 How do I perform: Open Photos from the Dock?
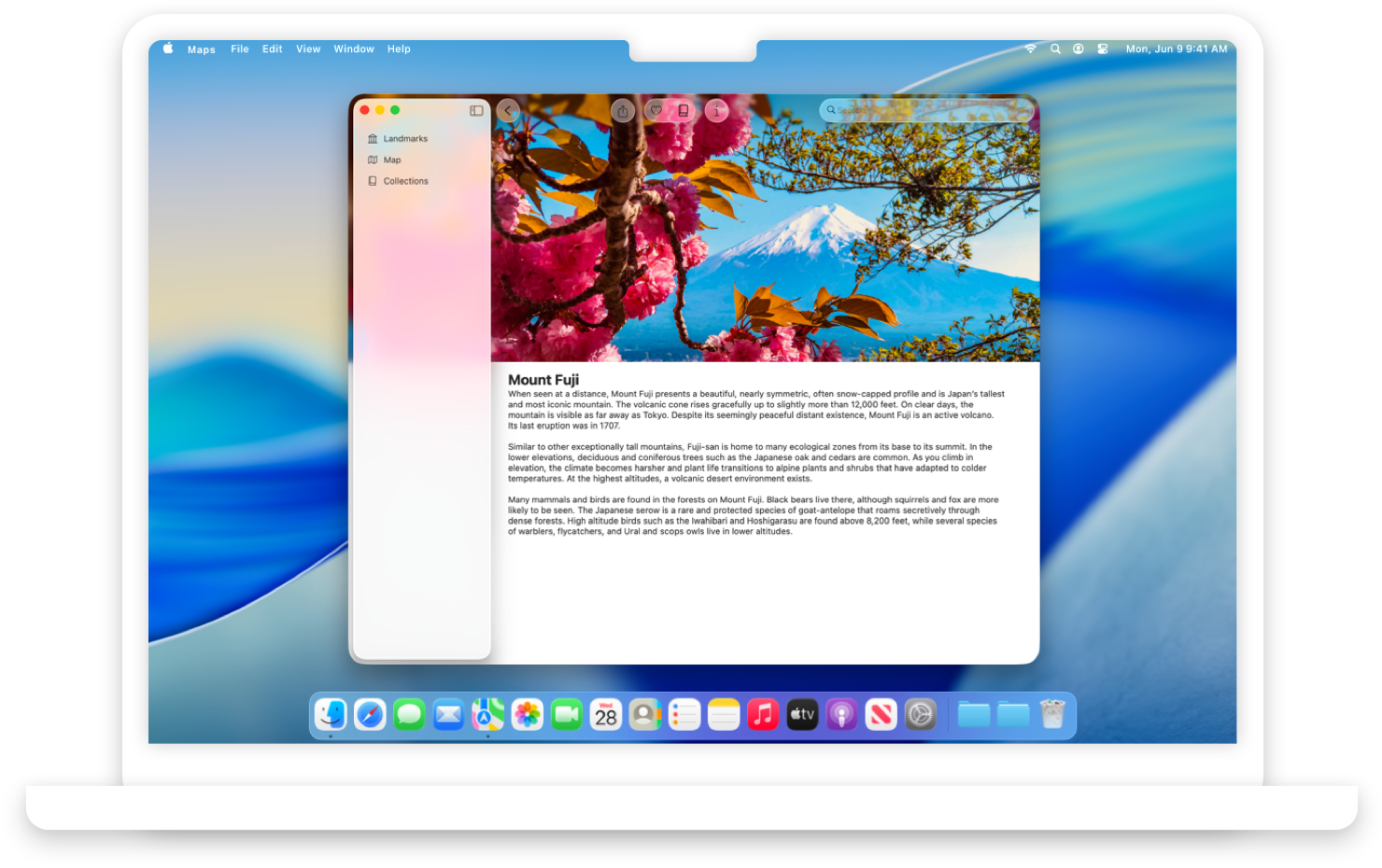[x=528, y=715]
